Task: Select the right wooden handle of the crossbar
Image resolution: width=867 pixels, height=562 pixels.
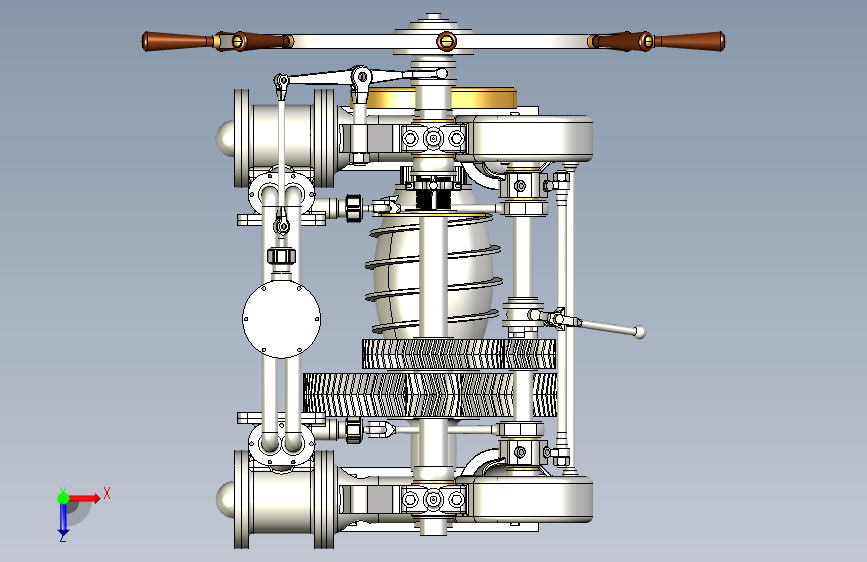Action: (x=690, y=41)
